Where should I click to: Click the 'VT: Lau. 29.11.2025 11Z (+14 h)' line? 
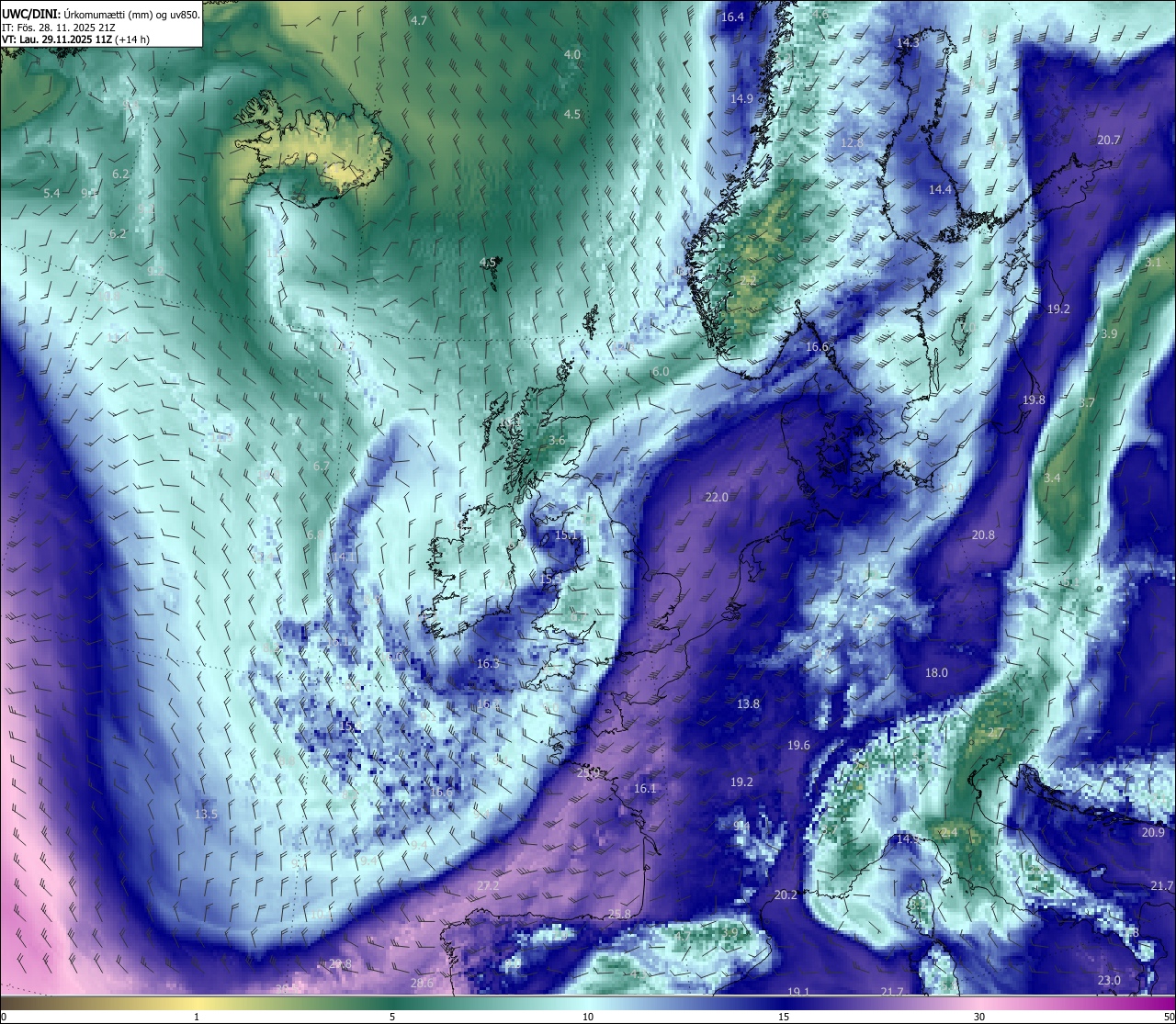coord(75,39)
